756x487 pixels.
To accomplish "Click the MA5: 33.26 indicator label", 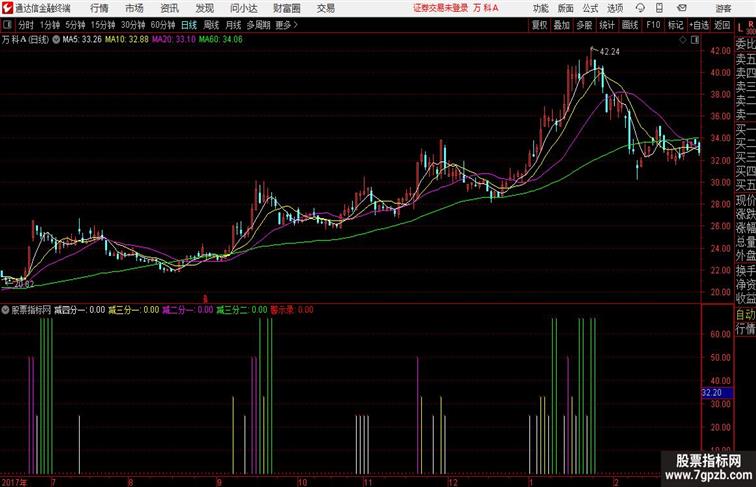I will coord(82,40).
